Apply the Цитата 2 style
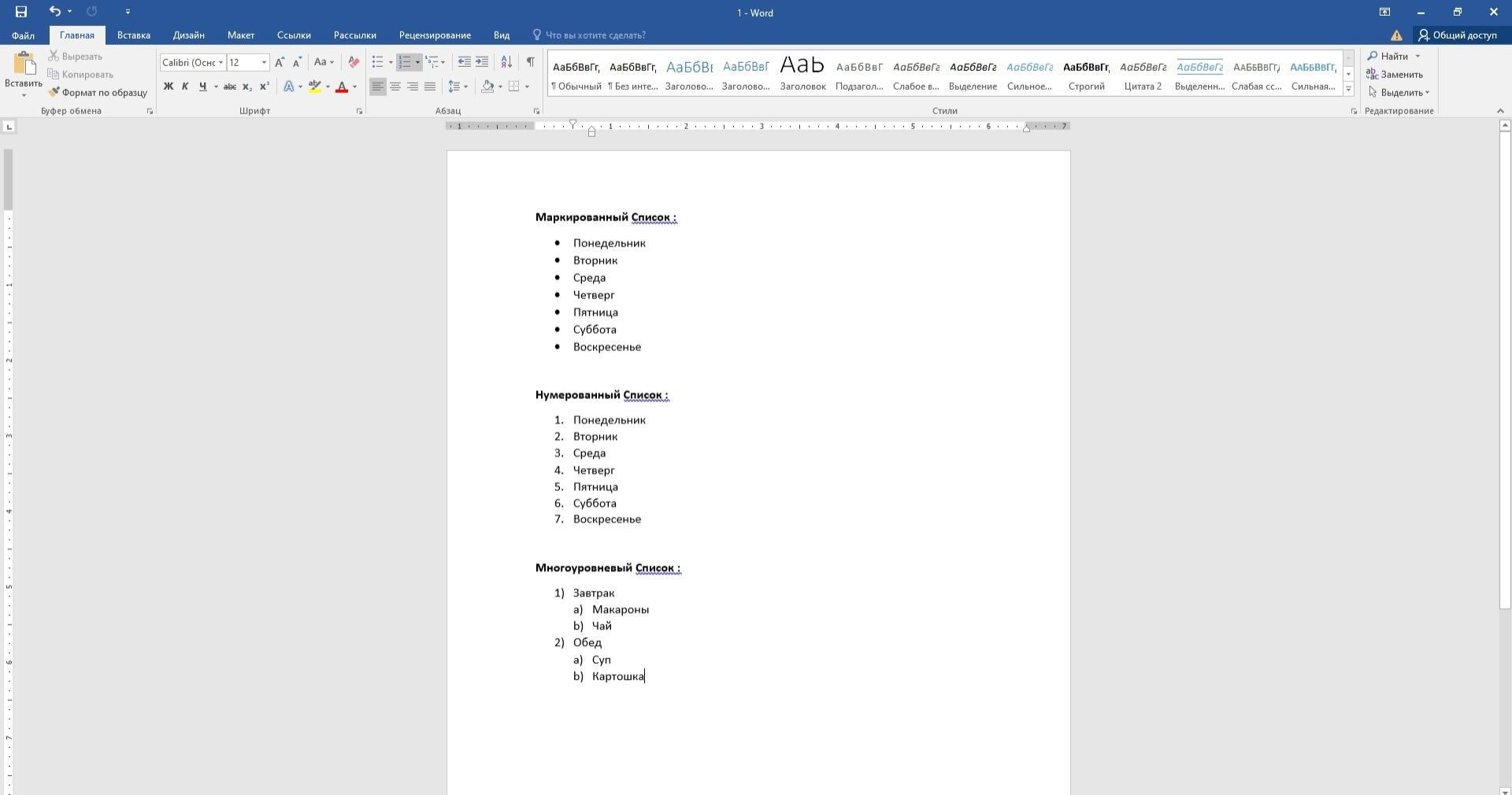1512x795 pixels. 1143,74
